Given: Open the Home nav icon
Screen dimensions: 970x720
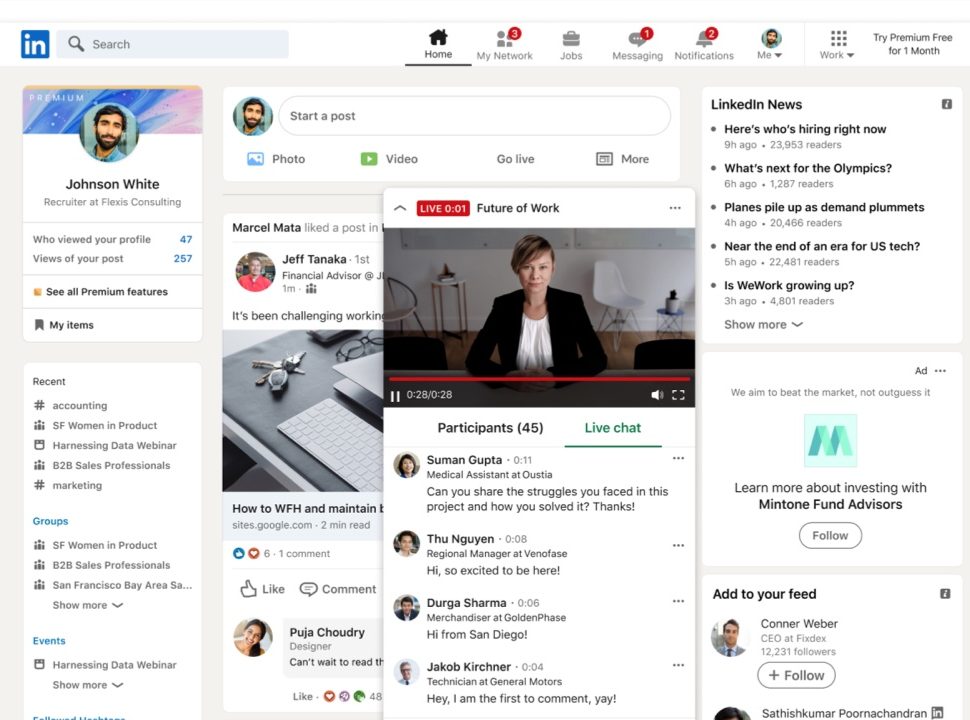Looking at the screenshot, I should (438, 44).
